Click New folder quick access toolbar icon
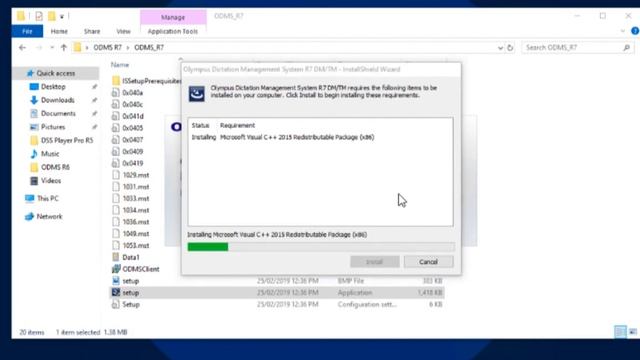The width and height of the screenshot is (640, 360). 51,16
